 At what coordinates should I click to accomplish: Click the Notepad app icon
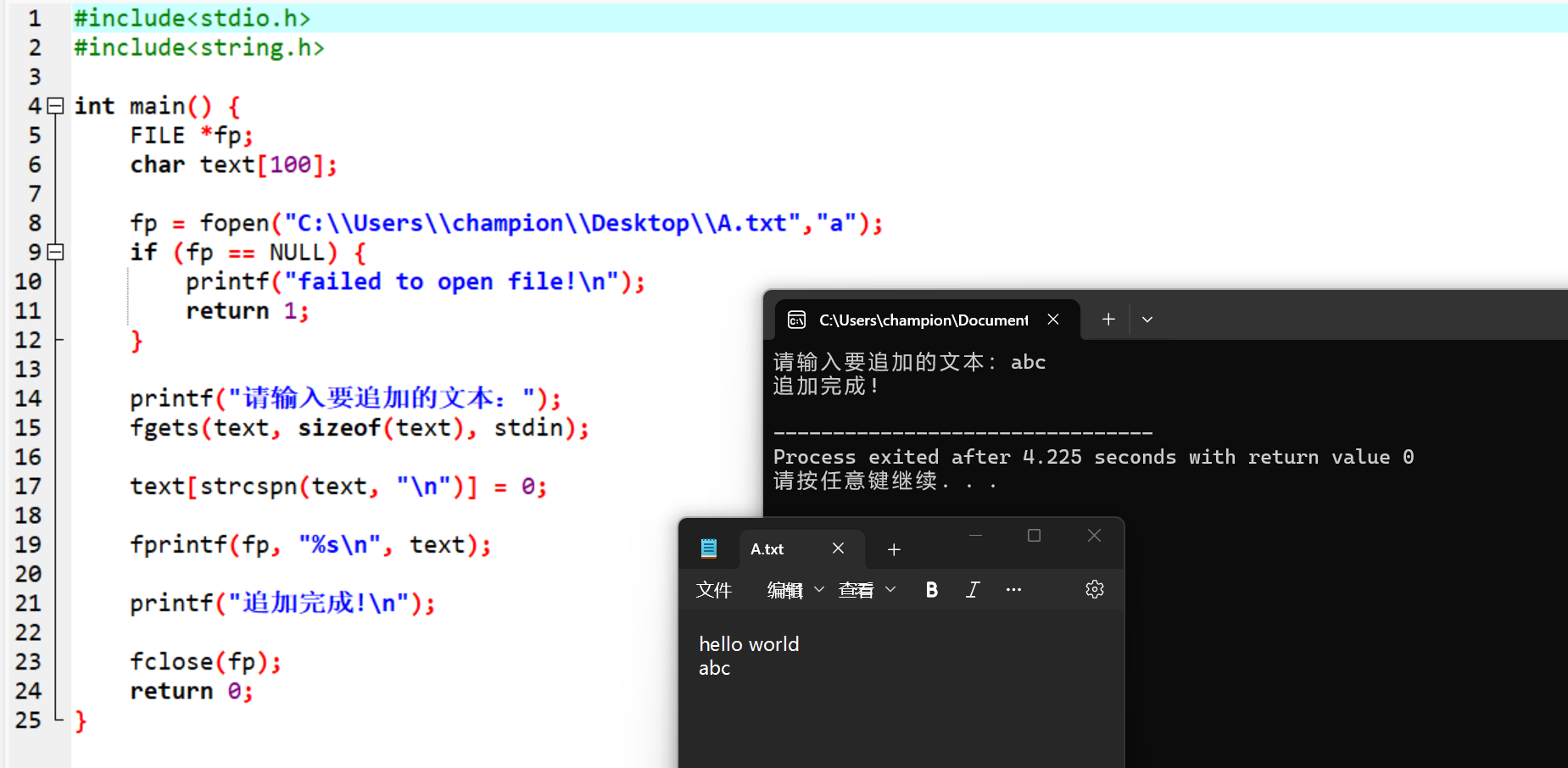click(x=709, y=548)
